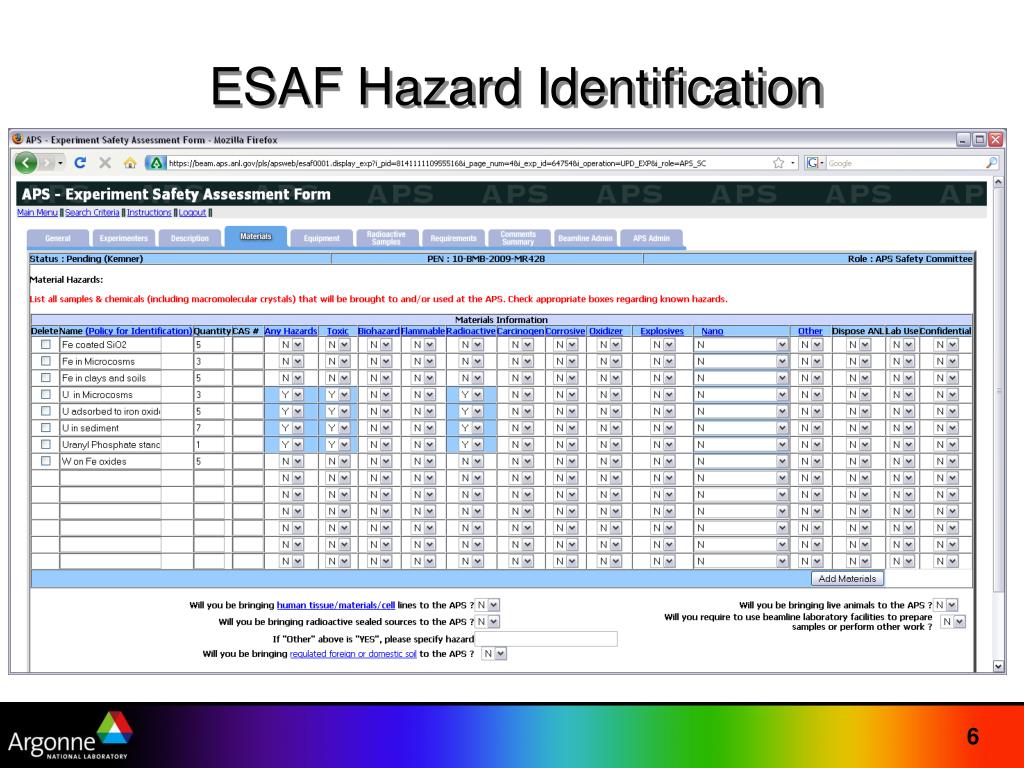Click the CAS # field for W on Fe oxides
Viewport: 1024px width, 768px height.
[248, 461]
